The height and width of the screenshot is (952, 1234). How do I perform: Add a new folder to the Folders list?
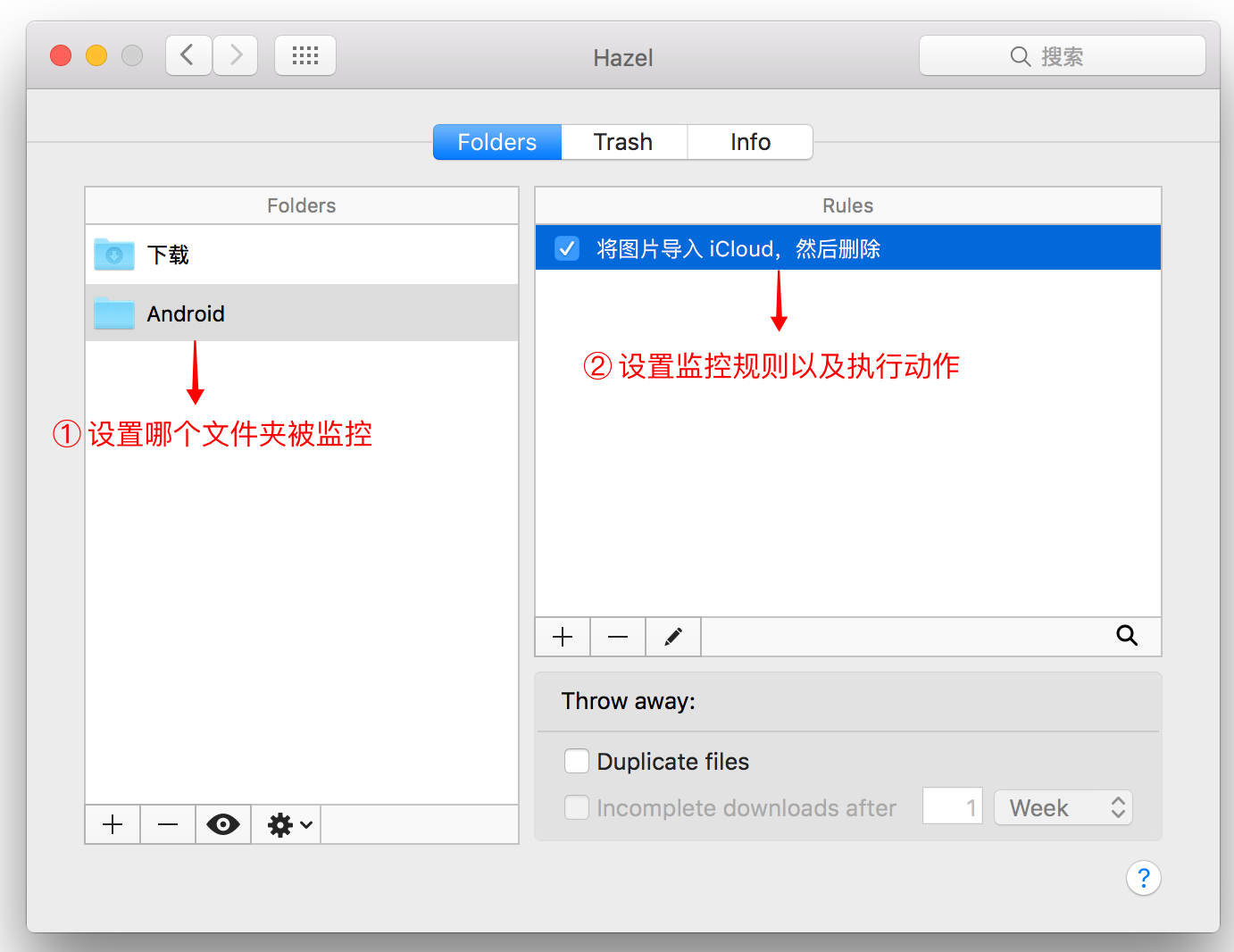point(113,824)
